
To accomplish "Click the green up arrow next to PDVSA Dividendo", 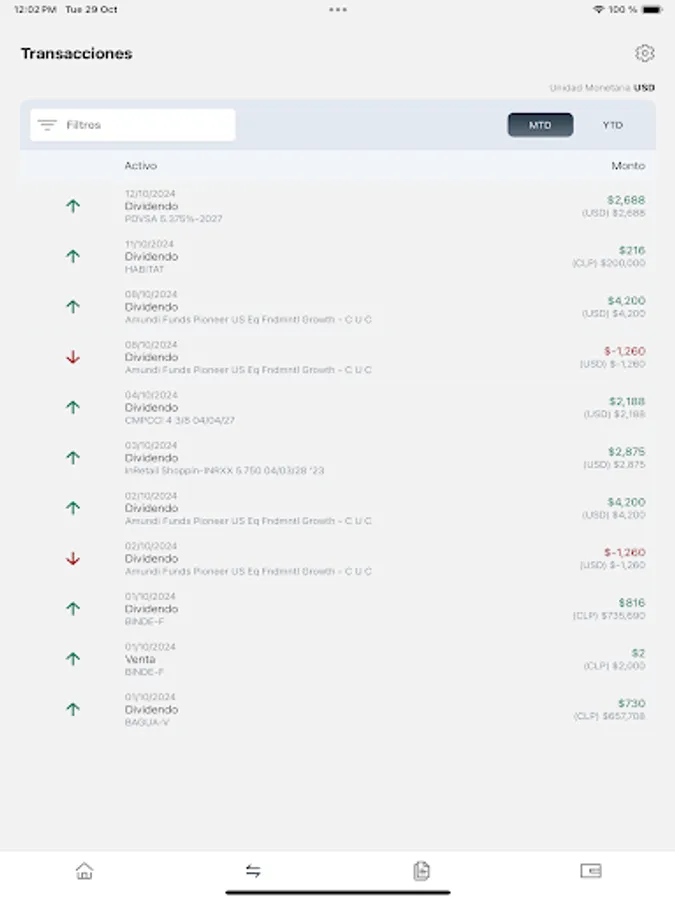I will pos(73,205).
